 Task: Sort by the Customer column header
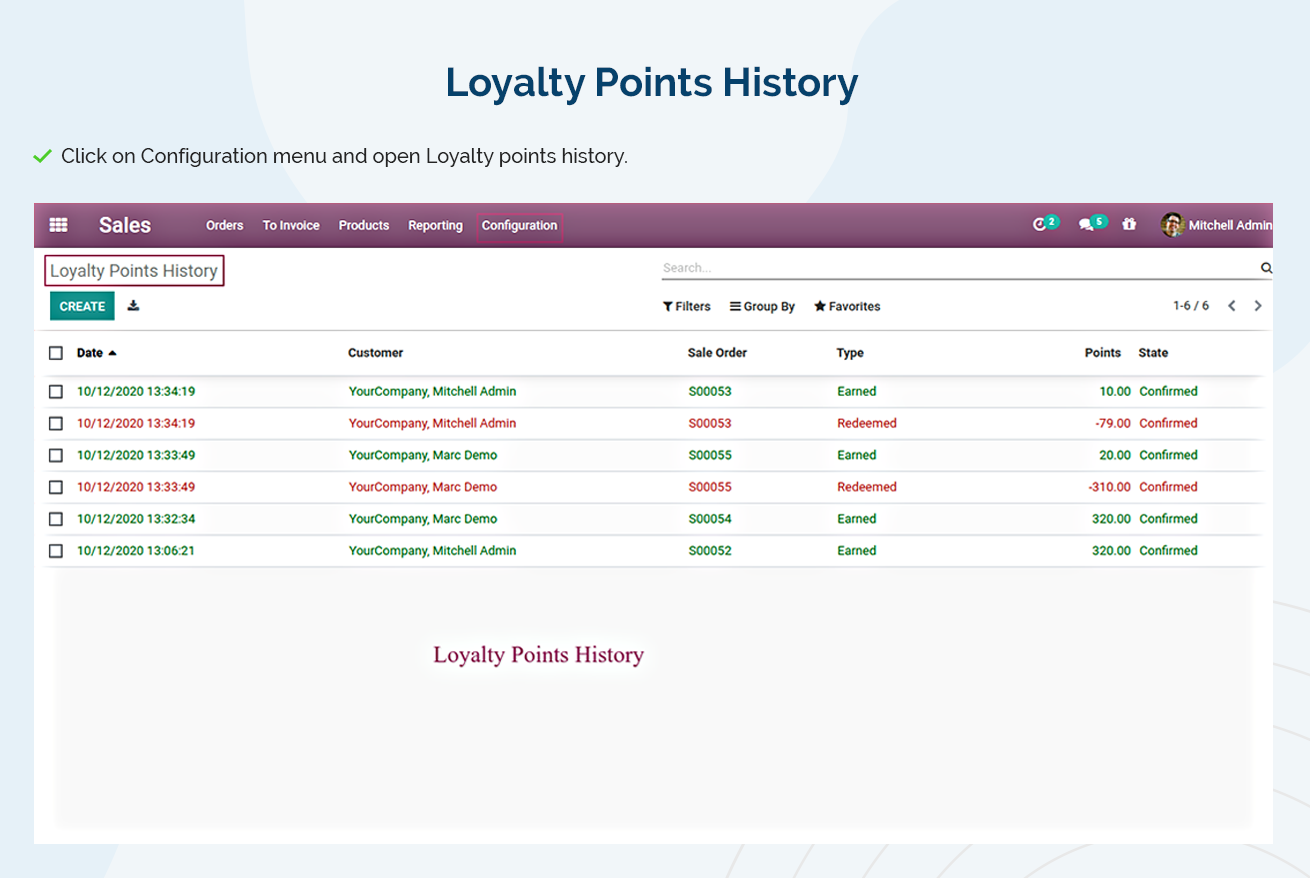376,353
